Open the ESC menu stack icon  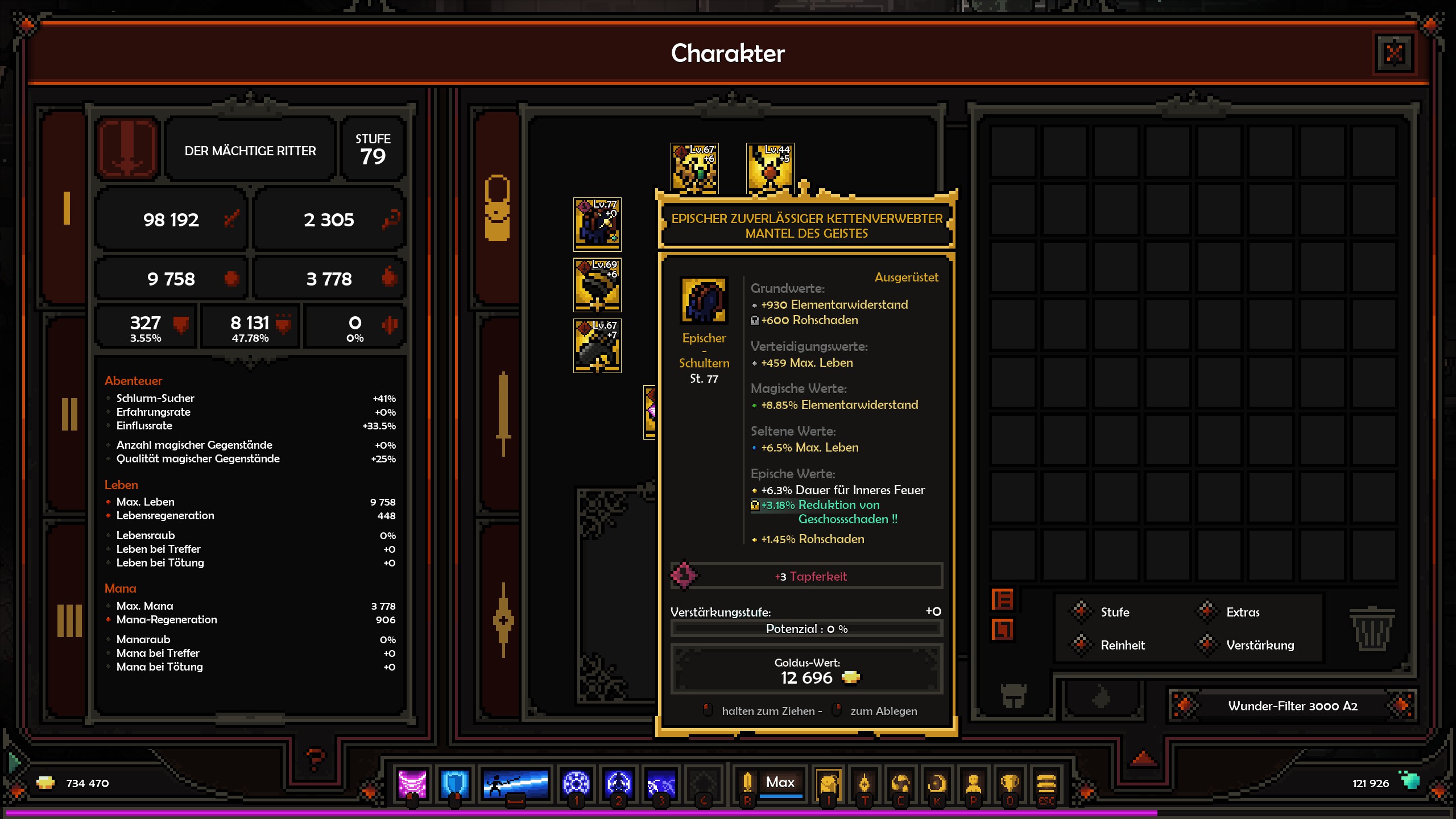click(x=1046, y=785)
